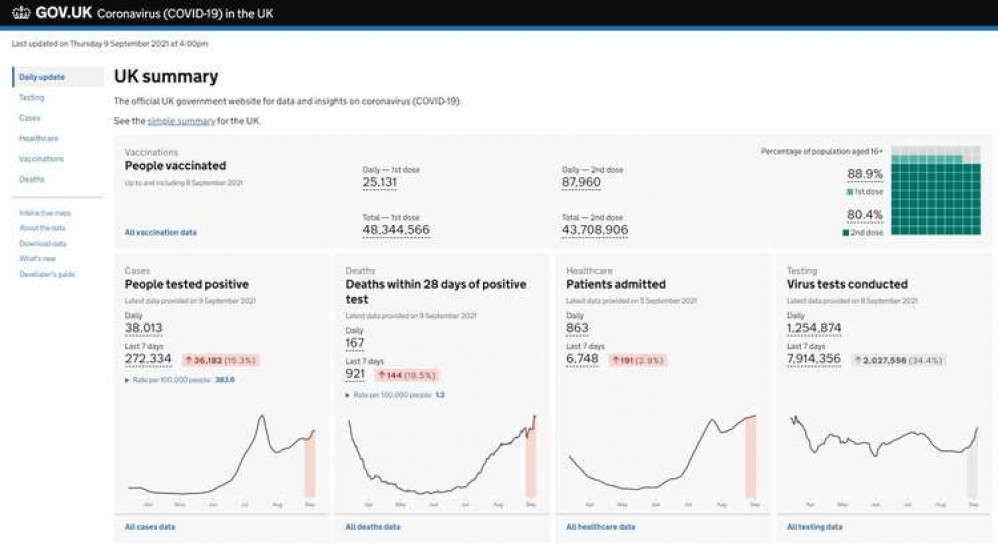Open the Daily update sidebar tab
Image resolution: width=998 pixels, height=550 pixels.
42,77
